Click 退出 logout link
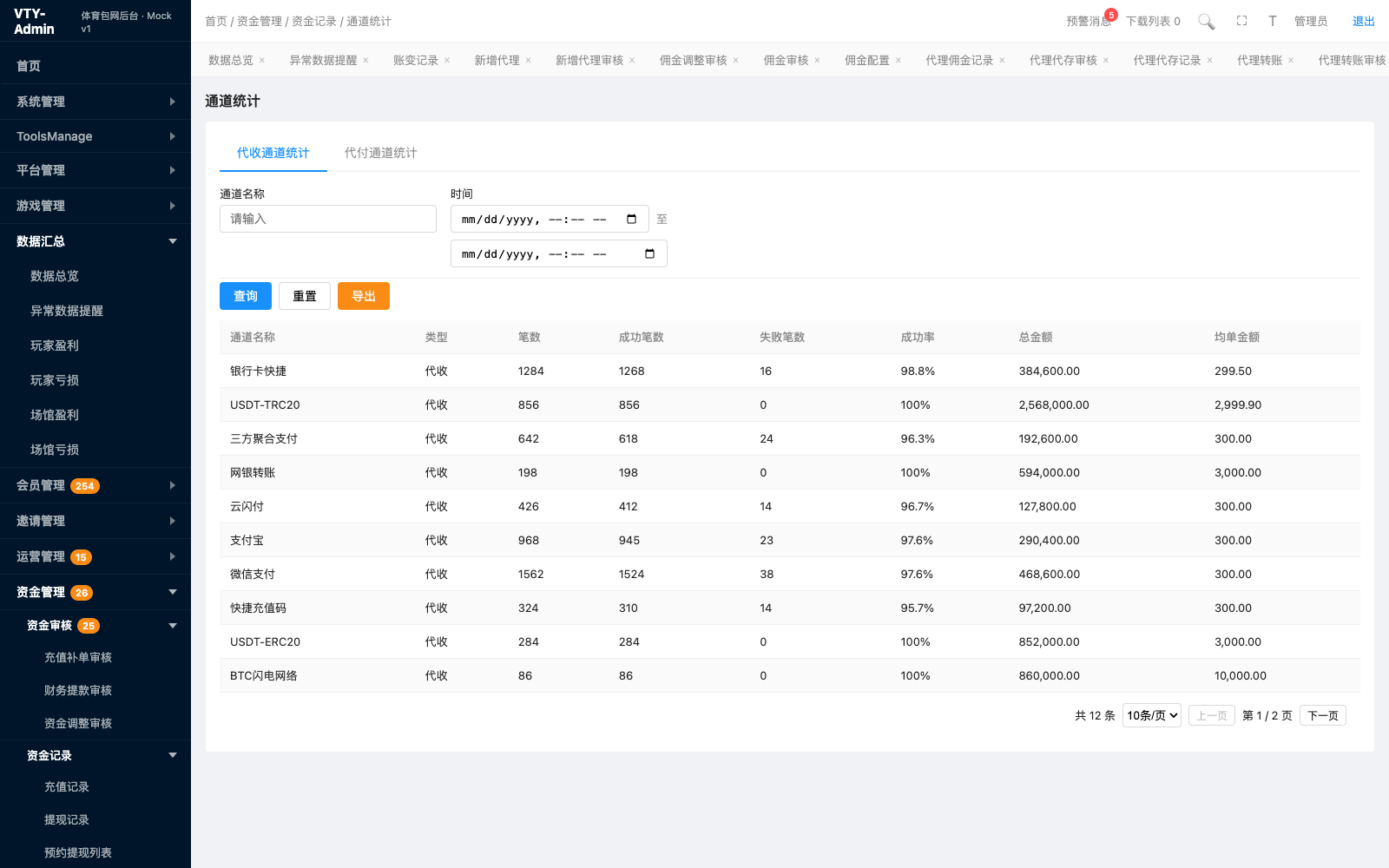1389x868 pixels. 1363,21
